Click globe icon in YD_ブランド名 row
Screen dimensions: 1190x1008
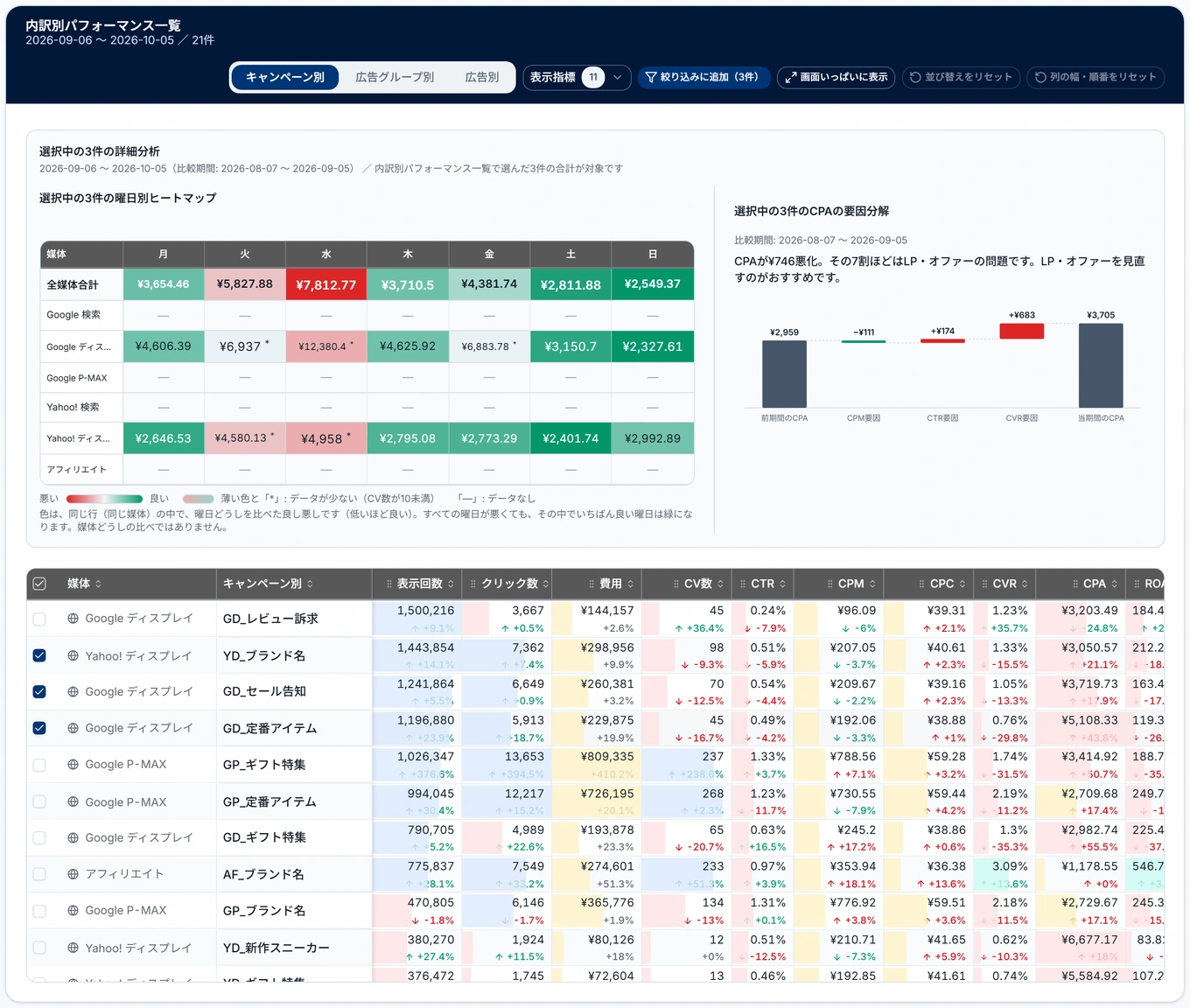73,655
